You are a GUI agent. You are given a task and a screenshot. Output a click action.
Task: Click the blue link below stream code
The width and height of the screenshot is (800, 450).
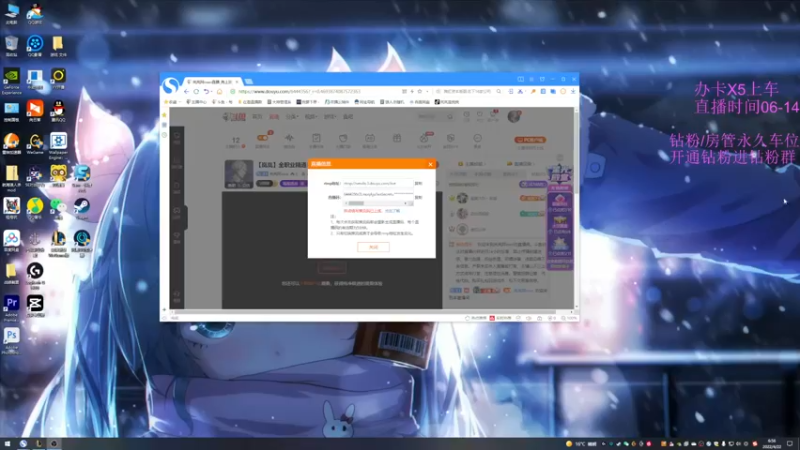click(x=392, y=211)
